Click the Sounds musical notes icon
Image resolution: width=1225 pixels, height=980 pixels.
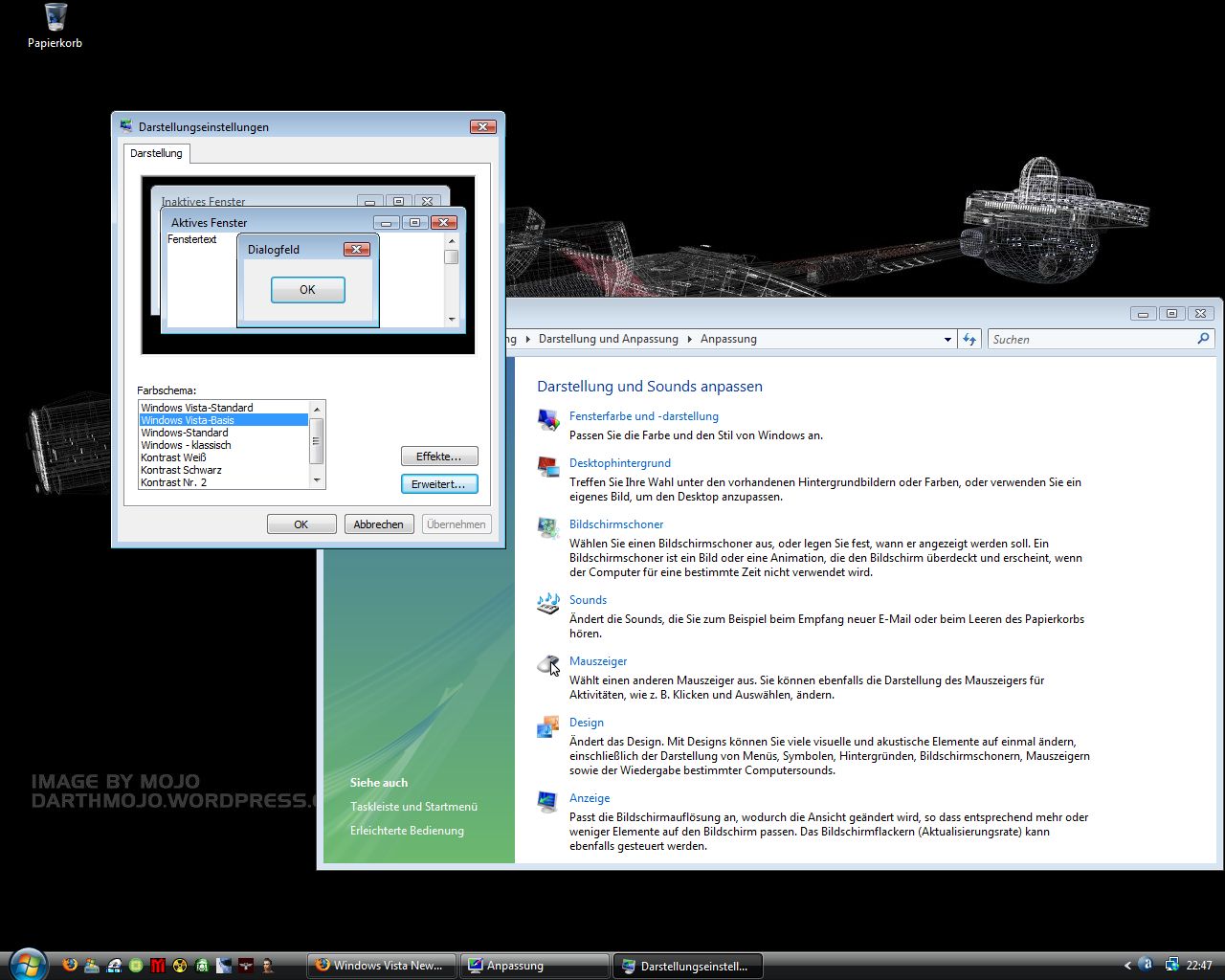(547, 603)
